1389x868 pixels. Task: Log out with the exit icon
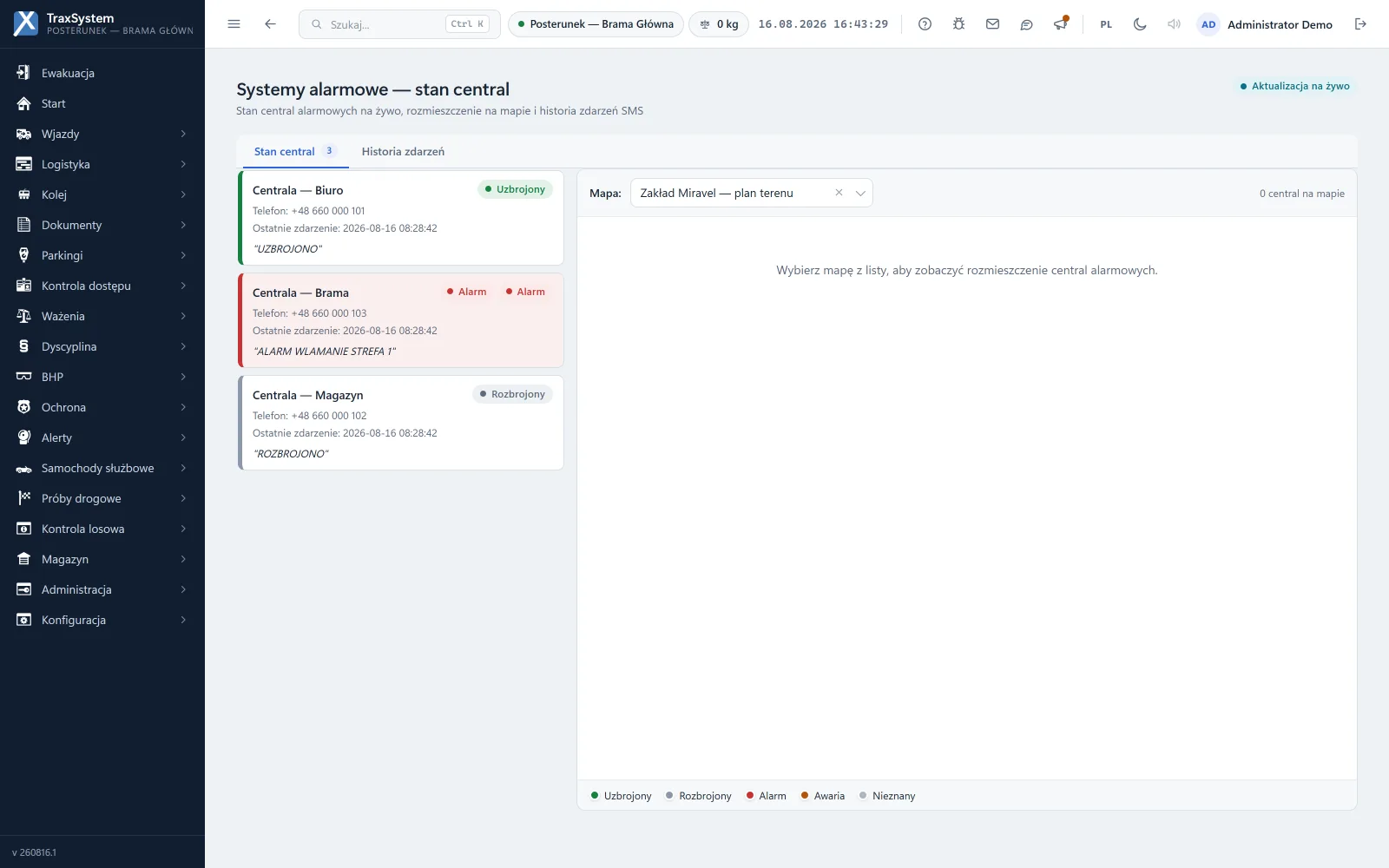pos(1360,24)
